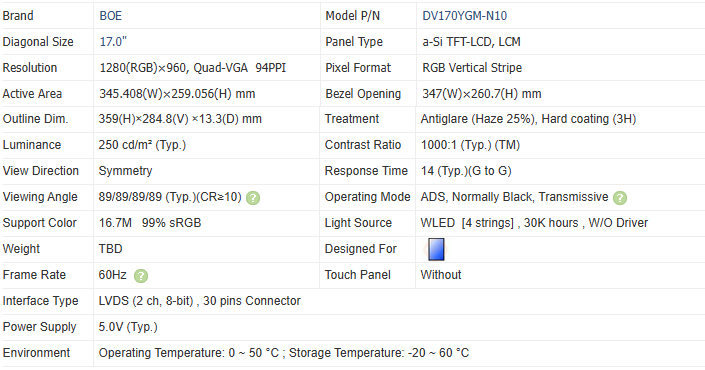Click the Operating Mode help icon
705x370 pixels.
click(x=620, y=198)
